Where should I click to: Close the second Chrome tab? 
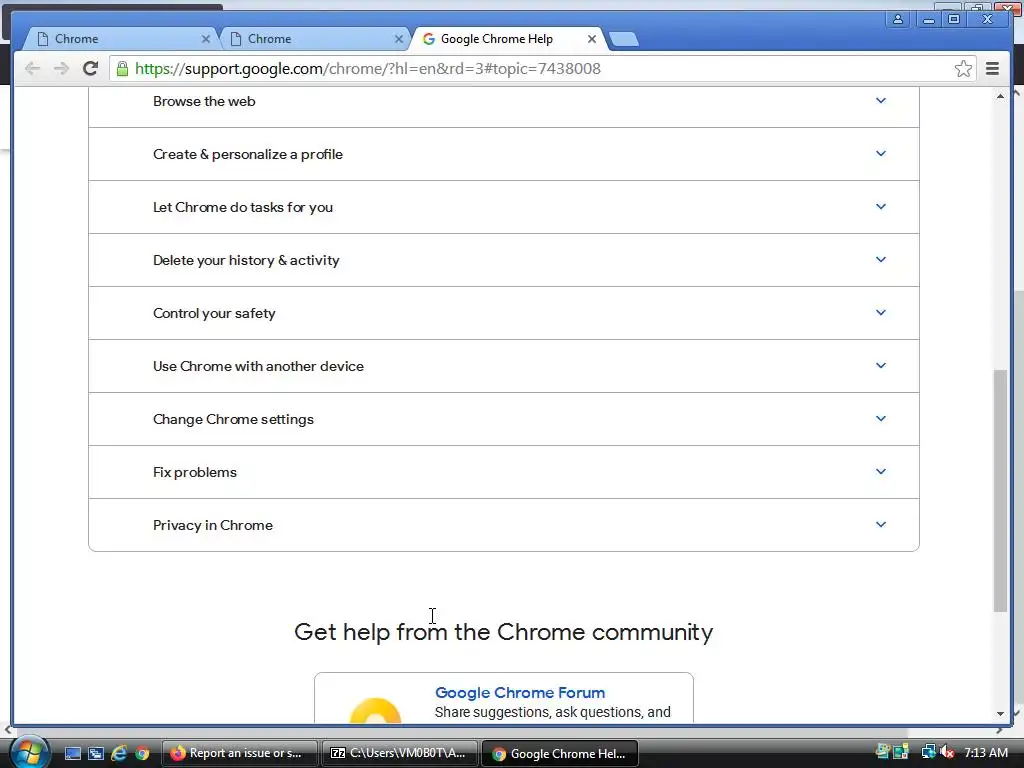tap(398, 39)
